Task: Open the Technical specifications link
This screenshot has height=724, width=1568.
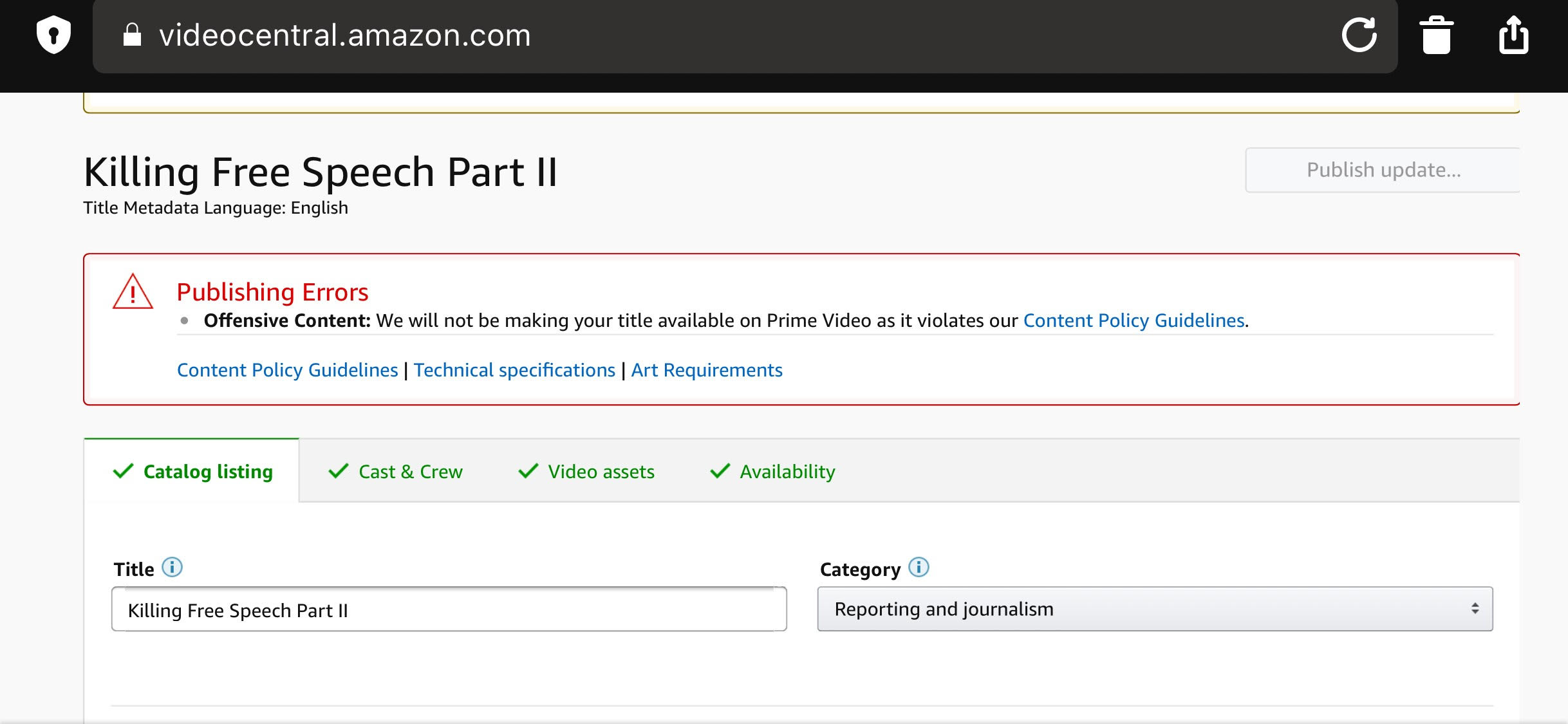Action: (514, 369)
